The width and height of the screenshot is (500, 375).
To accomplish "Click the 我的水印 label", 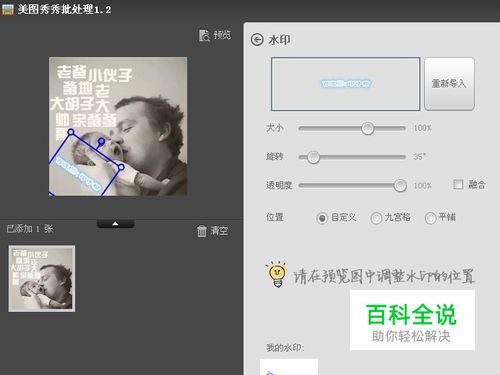I will (285, 348).
